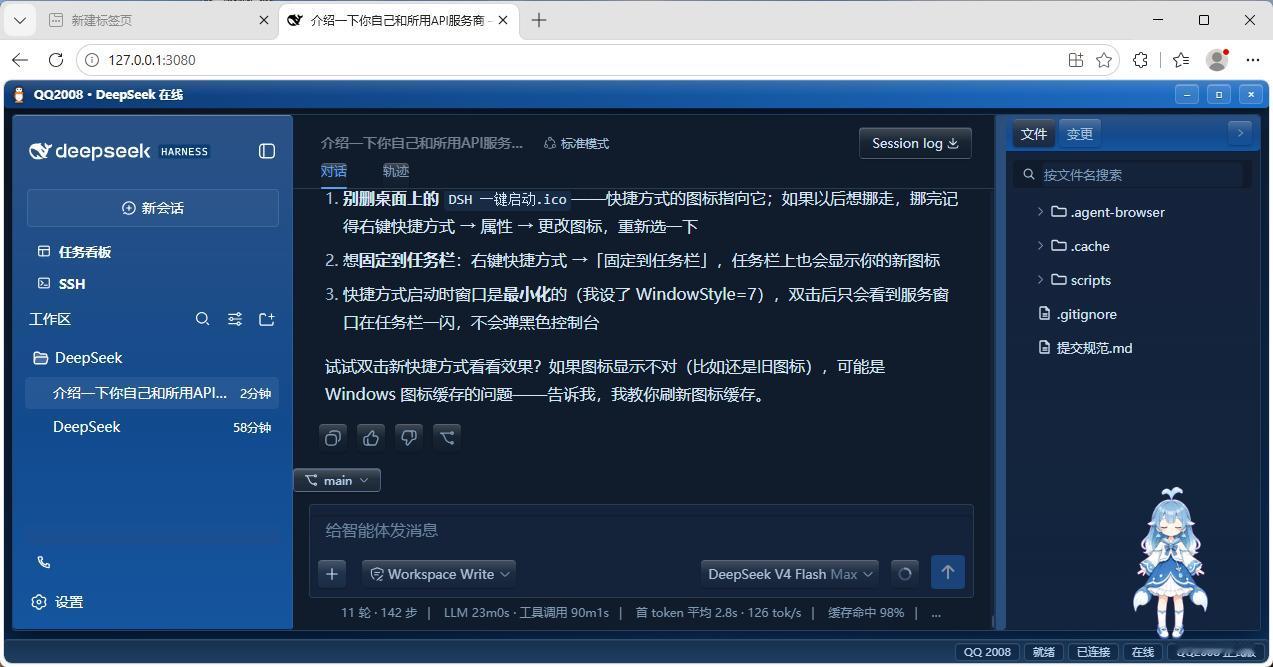This screenshot has height=667, width=1273.
Task: Click the split-screen icon in address bar
Action: [x=1076, y=60]
